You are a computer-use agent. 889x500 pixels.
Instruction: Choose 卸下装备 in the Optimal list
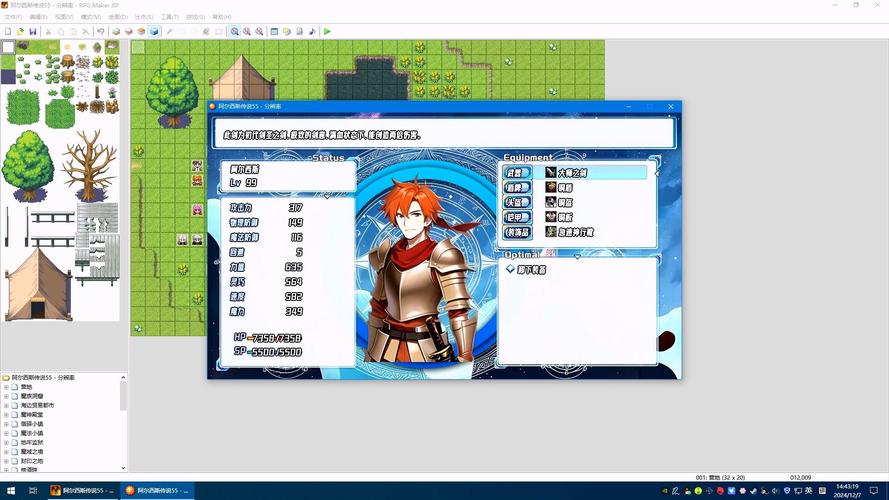point(531,270)
